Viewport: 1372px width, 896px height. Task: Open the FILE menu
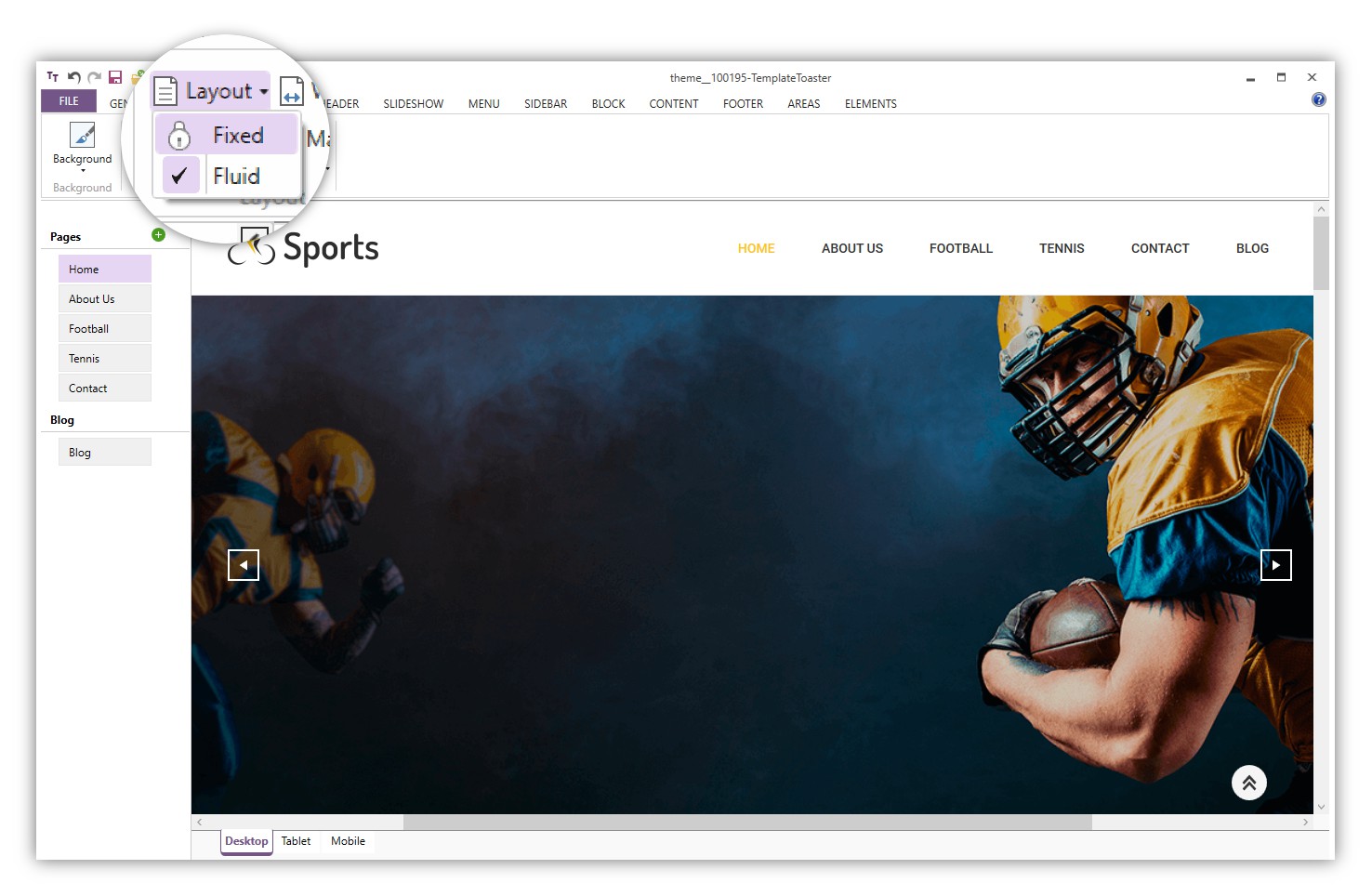[x=69, y=101]
